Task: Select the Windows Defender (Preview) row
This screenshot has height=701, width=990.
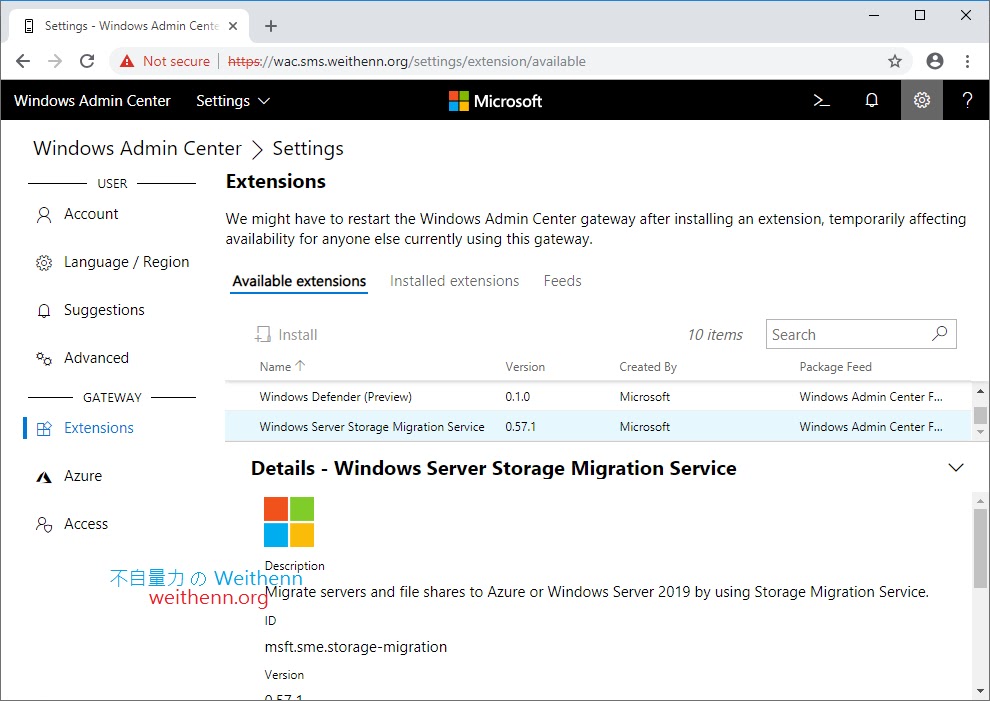Action: pyautogui.click(x=335, y=397)
